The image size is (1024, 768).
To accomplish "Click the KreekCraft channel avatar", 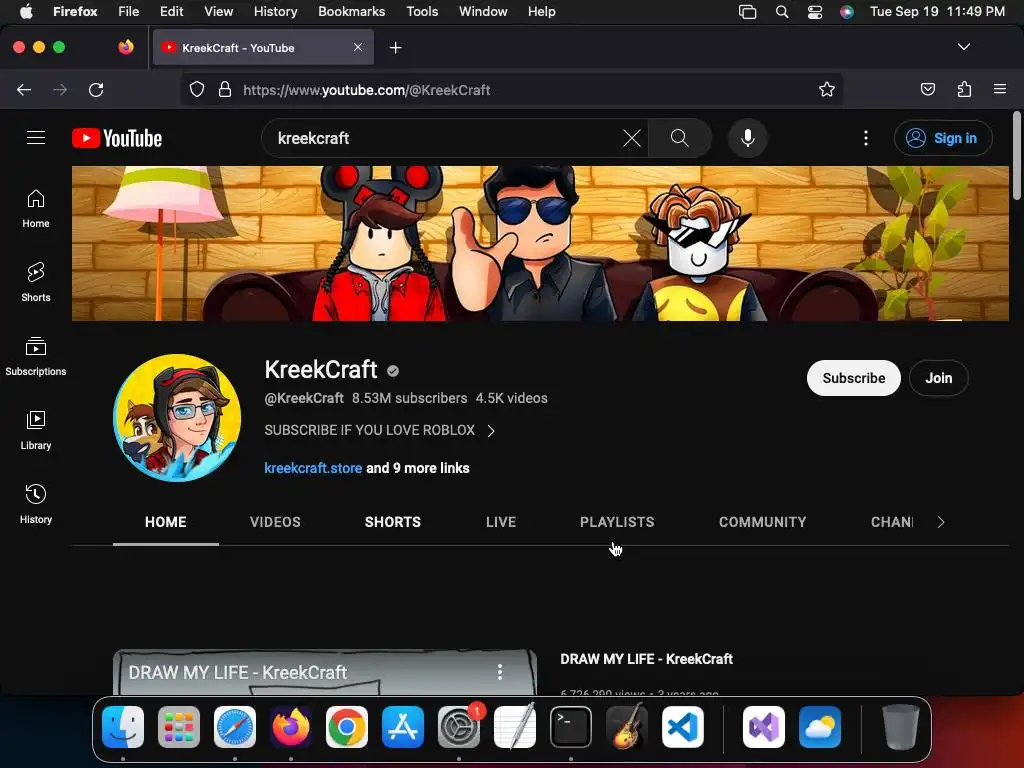I will (x=177, y=418).
